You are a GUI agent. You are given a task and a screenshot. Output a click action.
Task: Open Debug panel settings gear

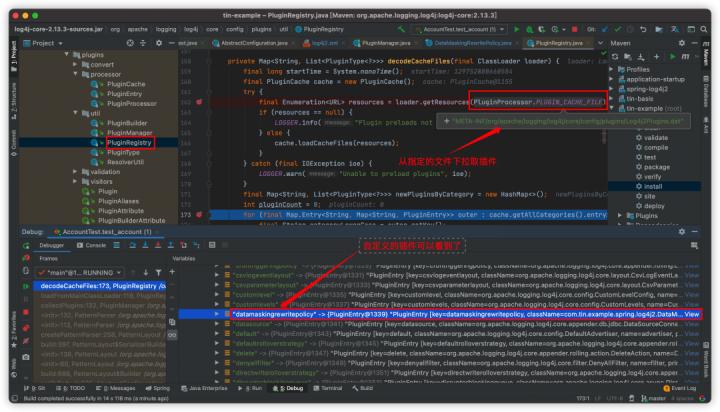coord(681,231)
